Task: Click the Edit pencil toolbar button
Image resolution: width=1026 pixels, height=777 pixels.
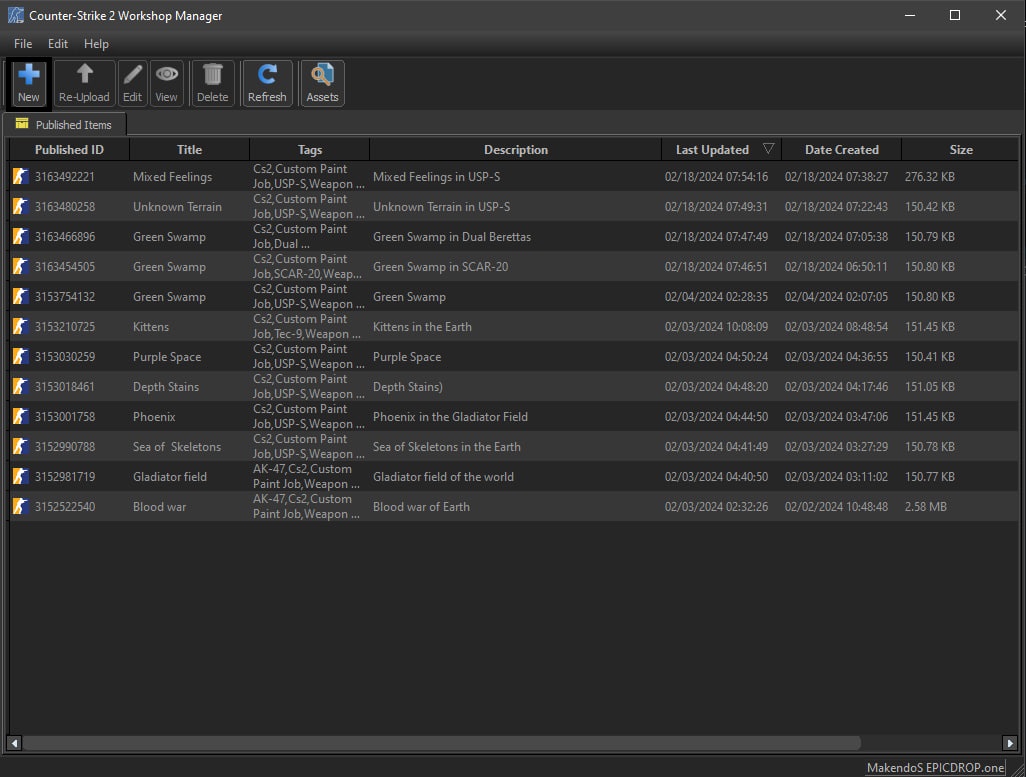Action: [x=132, y=83]
